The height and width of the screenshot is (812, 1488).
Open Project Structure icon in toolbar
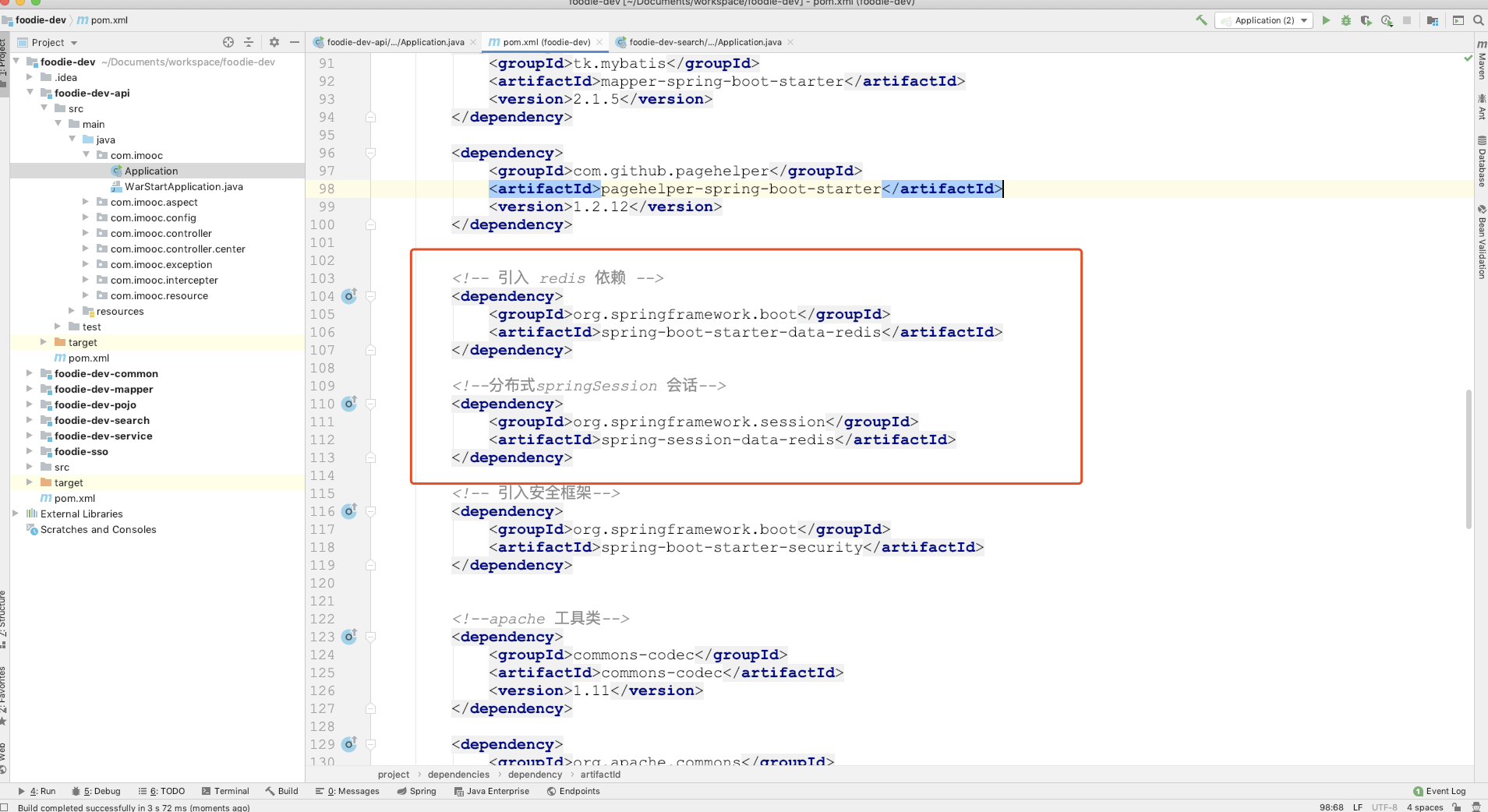pyautogui.click(x=1433, y=20)
